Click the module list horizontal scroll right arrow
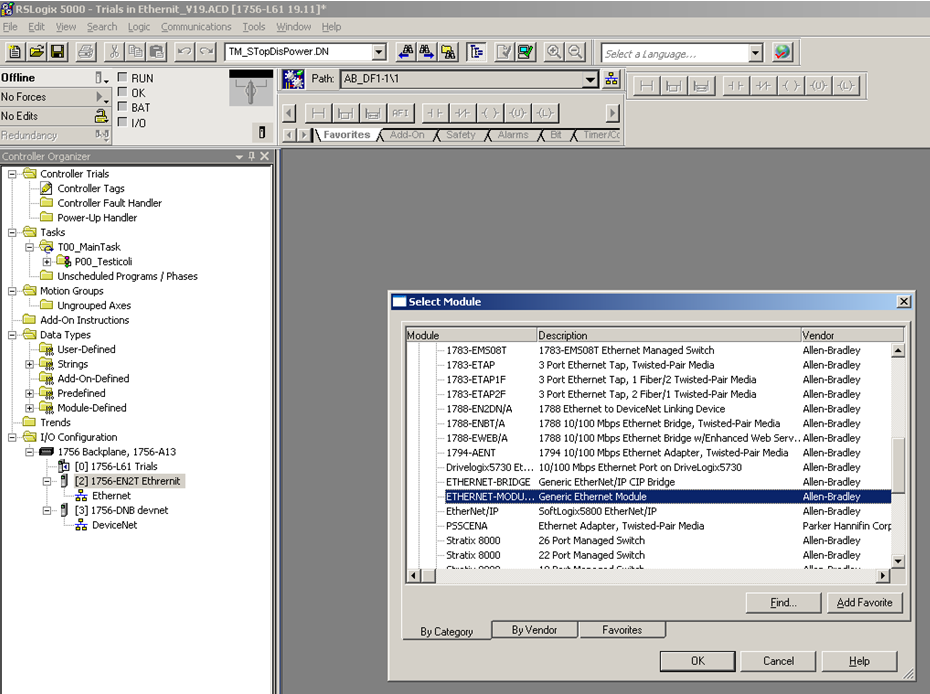The height and width of the screenshot is (694, 930). point(884,575)
